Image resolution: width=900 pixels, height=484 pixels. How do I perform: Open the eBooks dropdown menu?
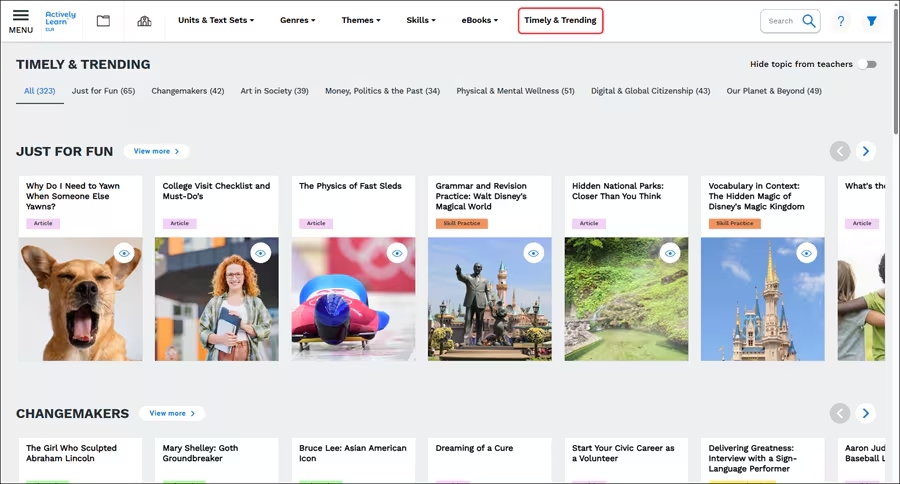(479, 20)
